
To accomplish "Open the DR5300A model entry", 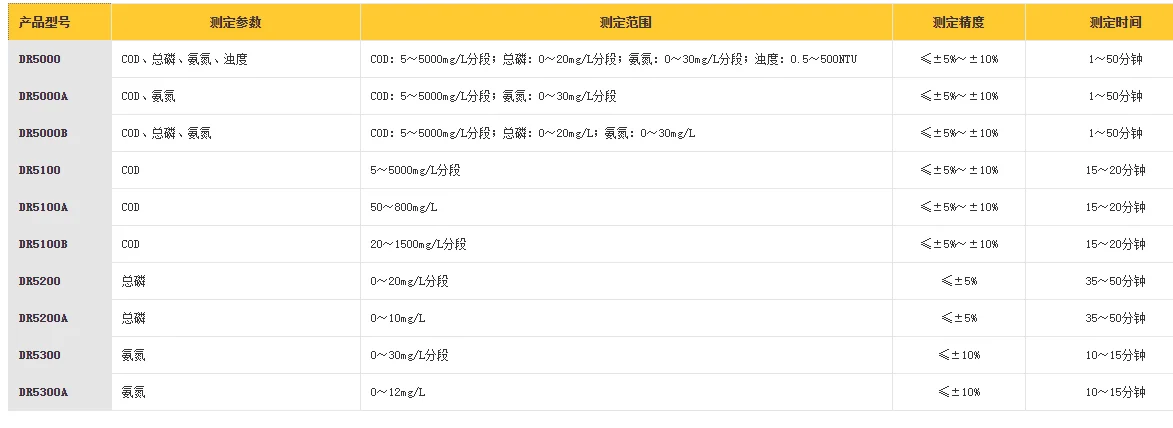I will click(x=43, y=392).
